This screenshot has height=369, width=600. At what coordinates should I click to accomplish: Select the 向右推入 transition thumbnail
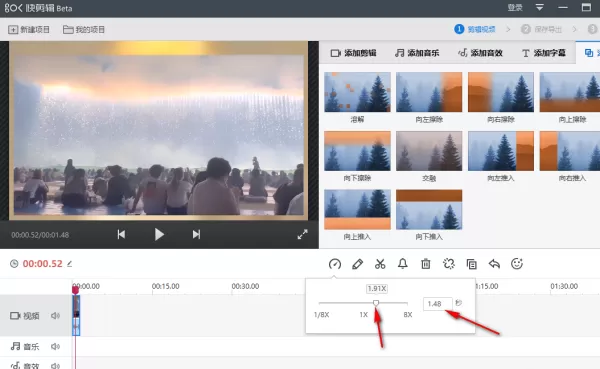pyautogui.click(x=570, y=151)
